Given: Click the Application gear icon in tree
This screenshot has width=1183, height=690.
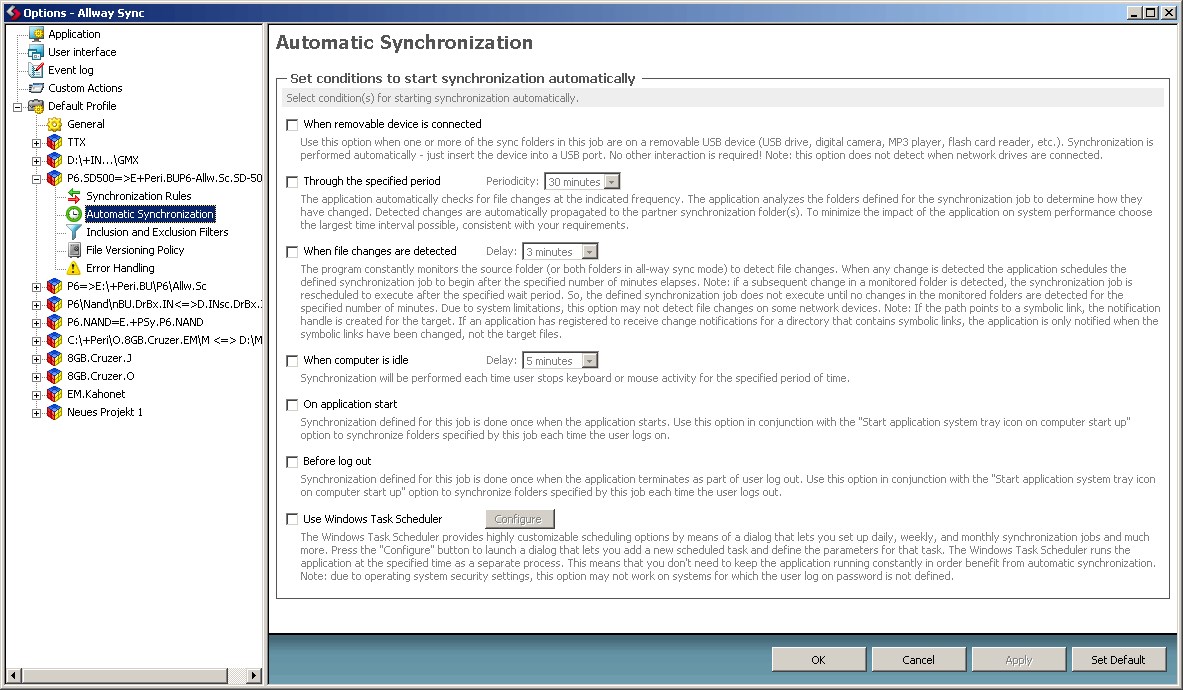Looking at the screenshot, I should click(x=36, y=34).
